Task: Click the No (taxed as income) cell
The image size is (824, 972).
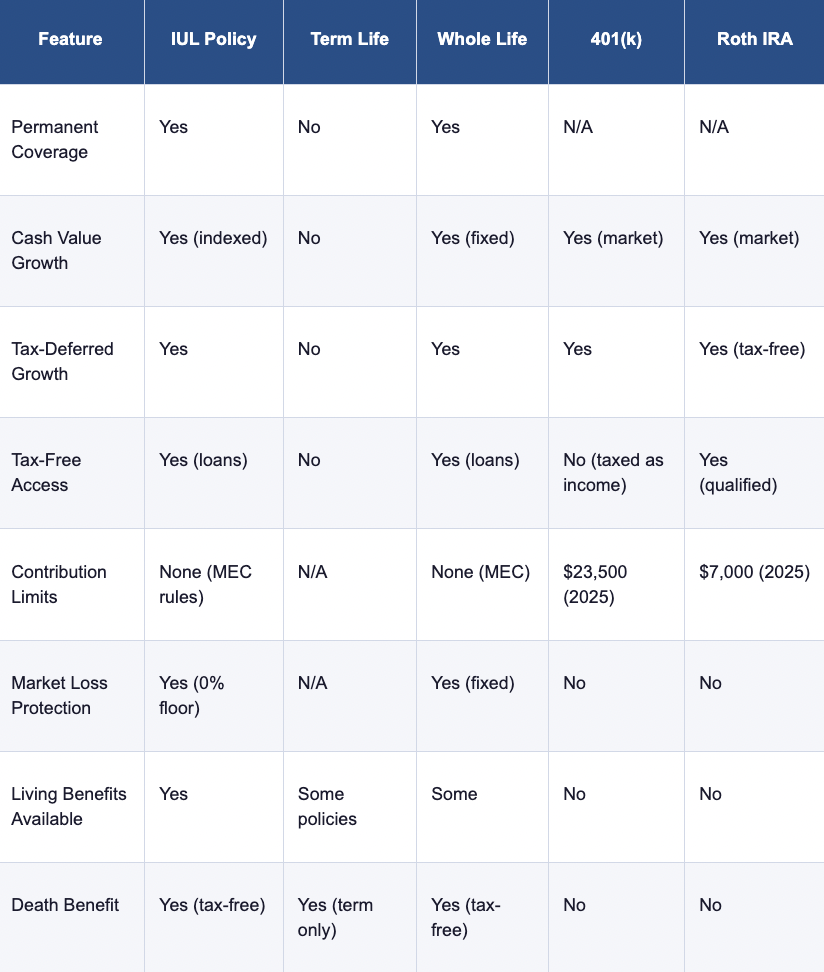Action: coord(613,473)
